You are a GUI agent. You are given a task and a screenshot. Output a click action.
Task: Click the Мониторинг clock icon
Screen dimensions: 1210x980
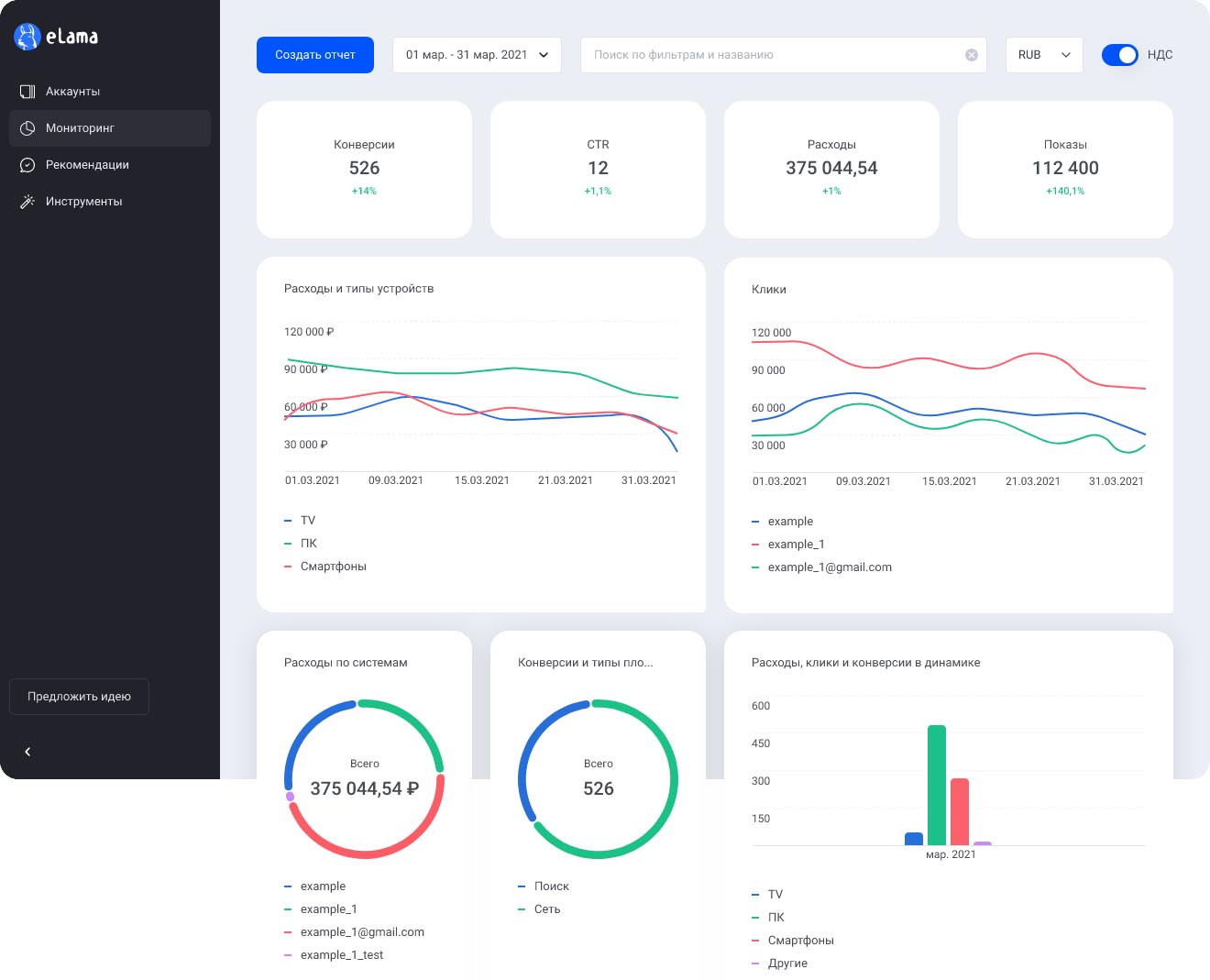coord(27,128)
